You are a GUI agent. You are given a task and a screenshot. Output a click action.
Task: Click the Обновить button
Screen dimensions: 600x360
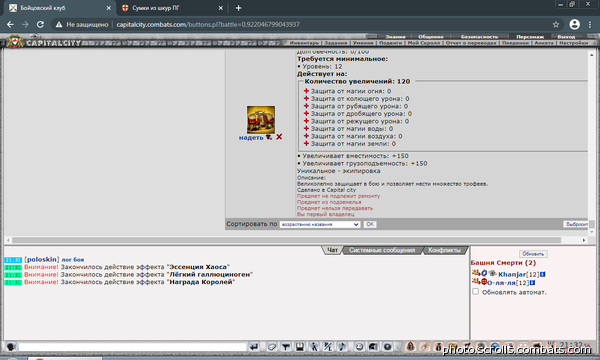[533, 254]
